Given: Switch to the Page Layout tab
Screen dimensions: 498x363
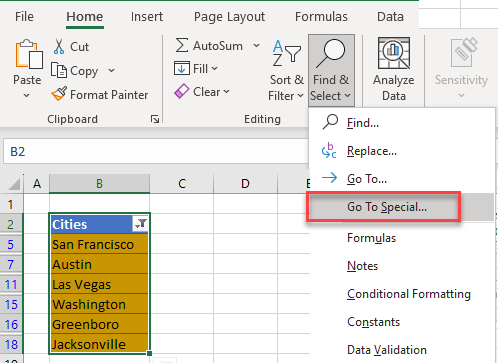Looking at the screenshot, I should coord(229,17).
